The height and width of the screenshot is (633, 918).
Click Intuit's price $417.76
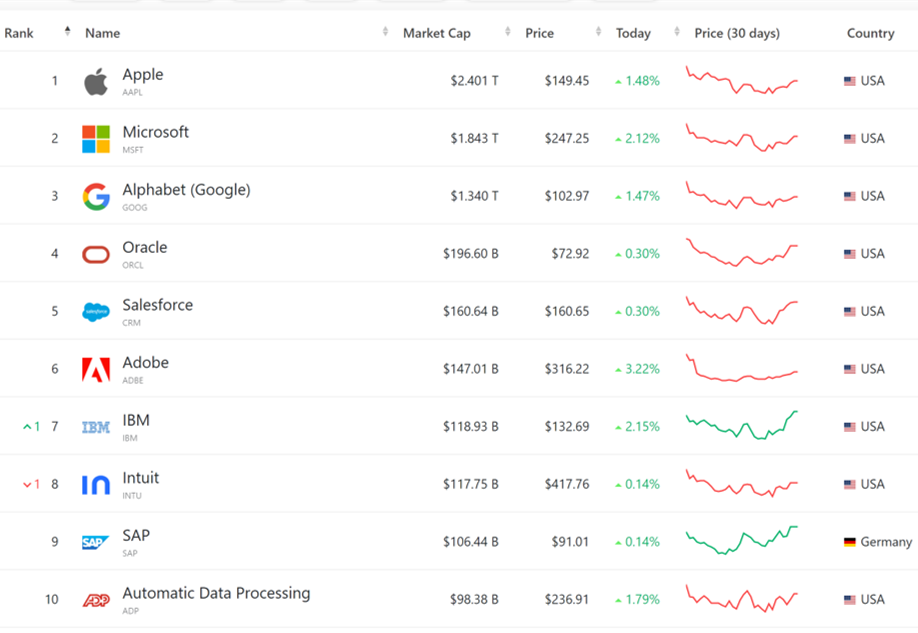click(x=567, y=484)
